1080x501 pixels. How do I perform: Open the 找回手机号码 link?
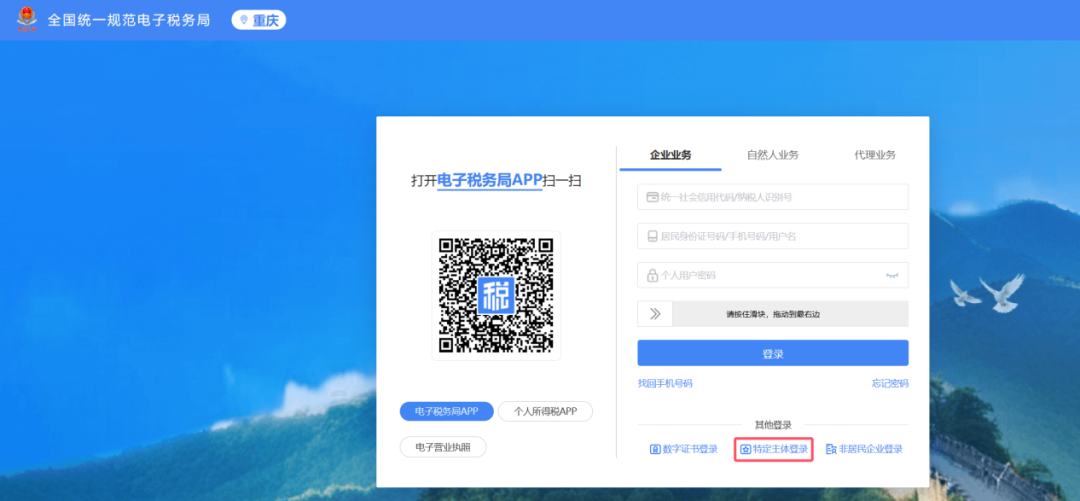click(x=665, y=383)
